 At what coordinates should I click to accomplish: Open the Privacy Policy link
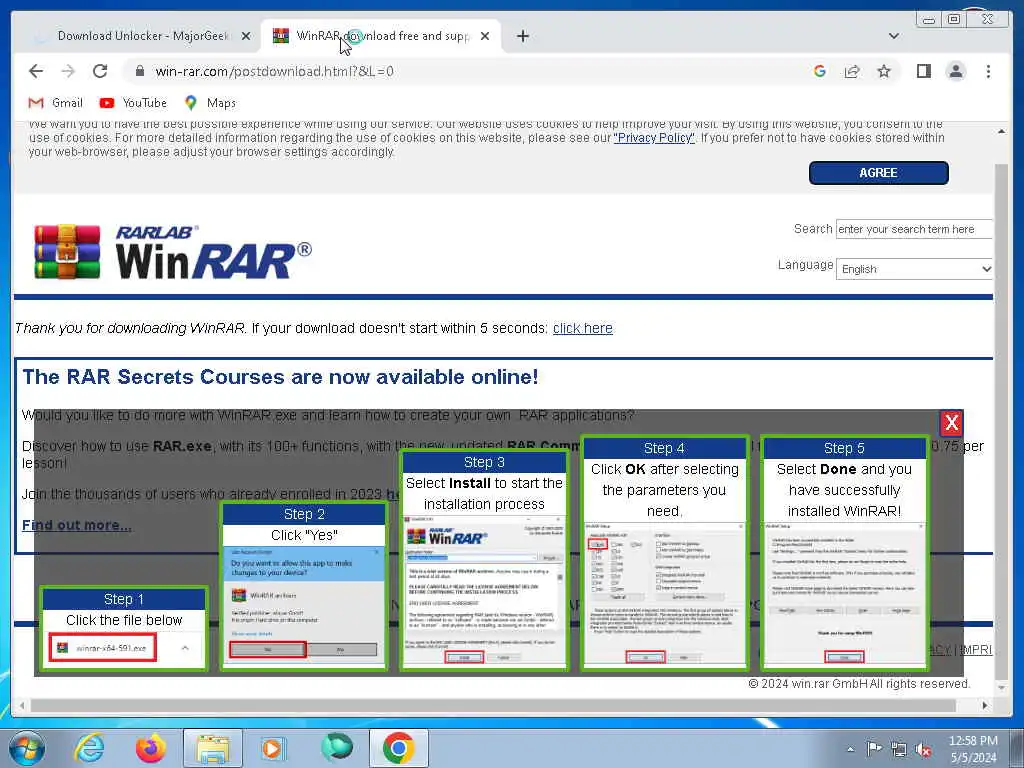(x=654, y=138)
